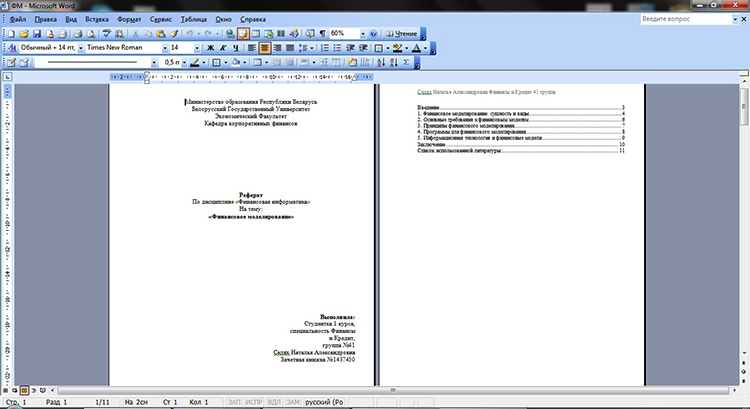The width and height of the screenshot is (750, 409).
Task: Switch to normal view at bottom left
Action: coord(6,390)
